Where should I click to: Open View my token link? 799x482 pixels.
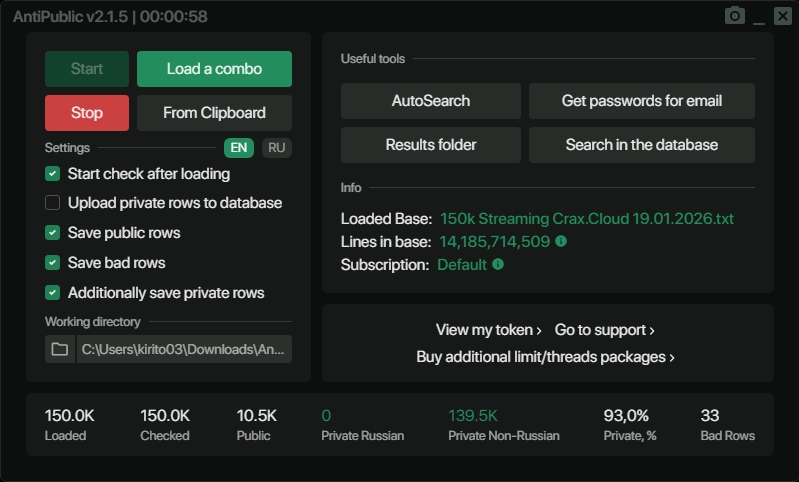[488, 330]
